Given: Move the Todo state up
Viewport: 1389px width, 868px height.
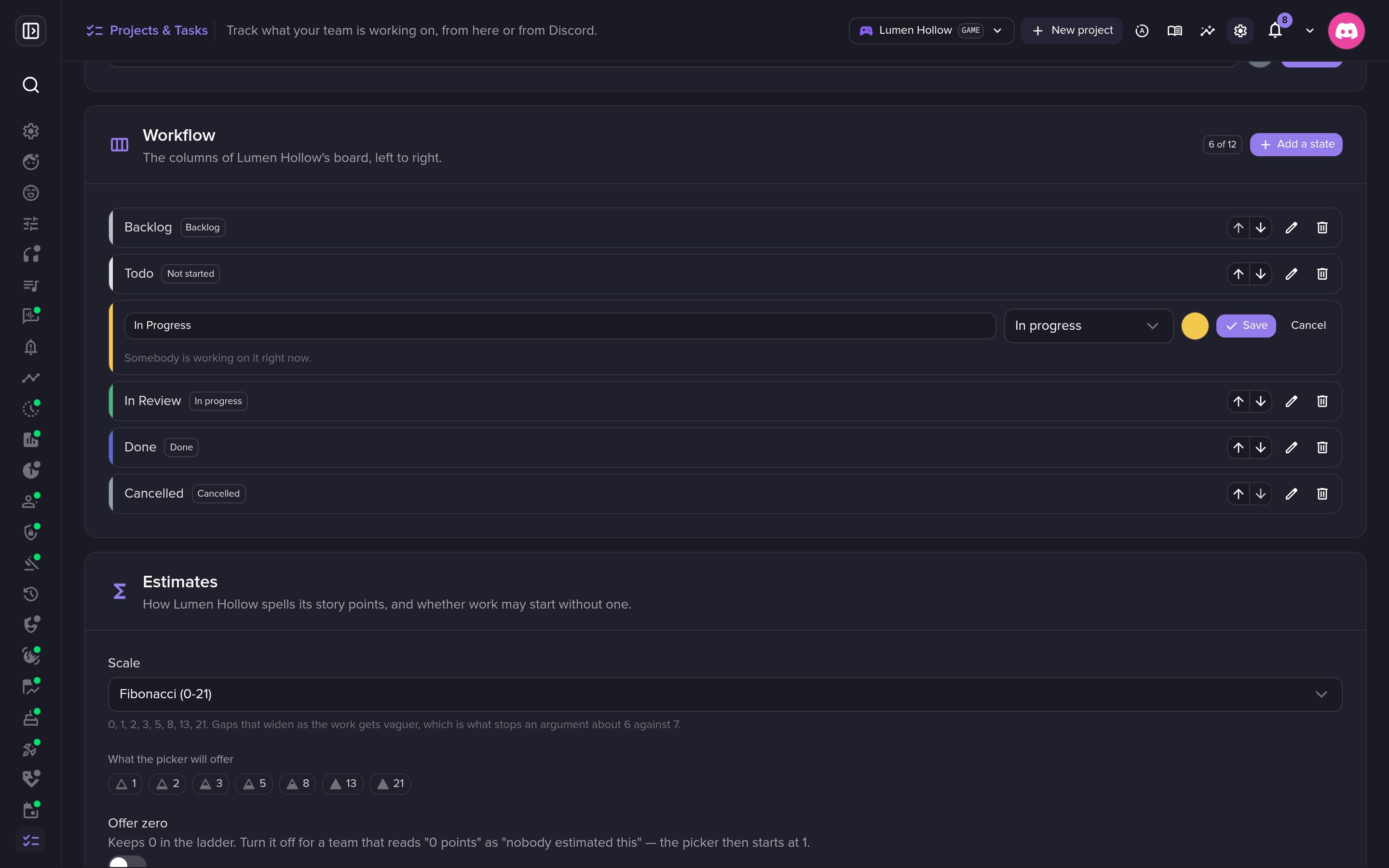Looking at the screenshot, I should (1239, 274).
